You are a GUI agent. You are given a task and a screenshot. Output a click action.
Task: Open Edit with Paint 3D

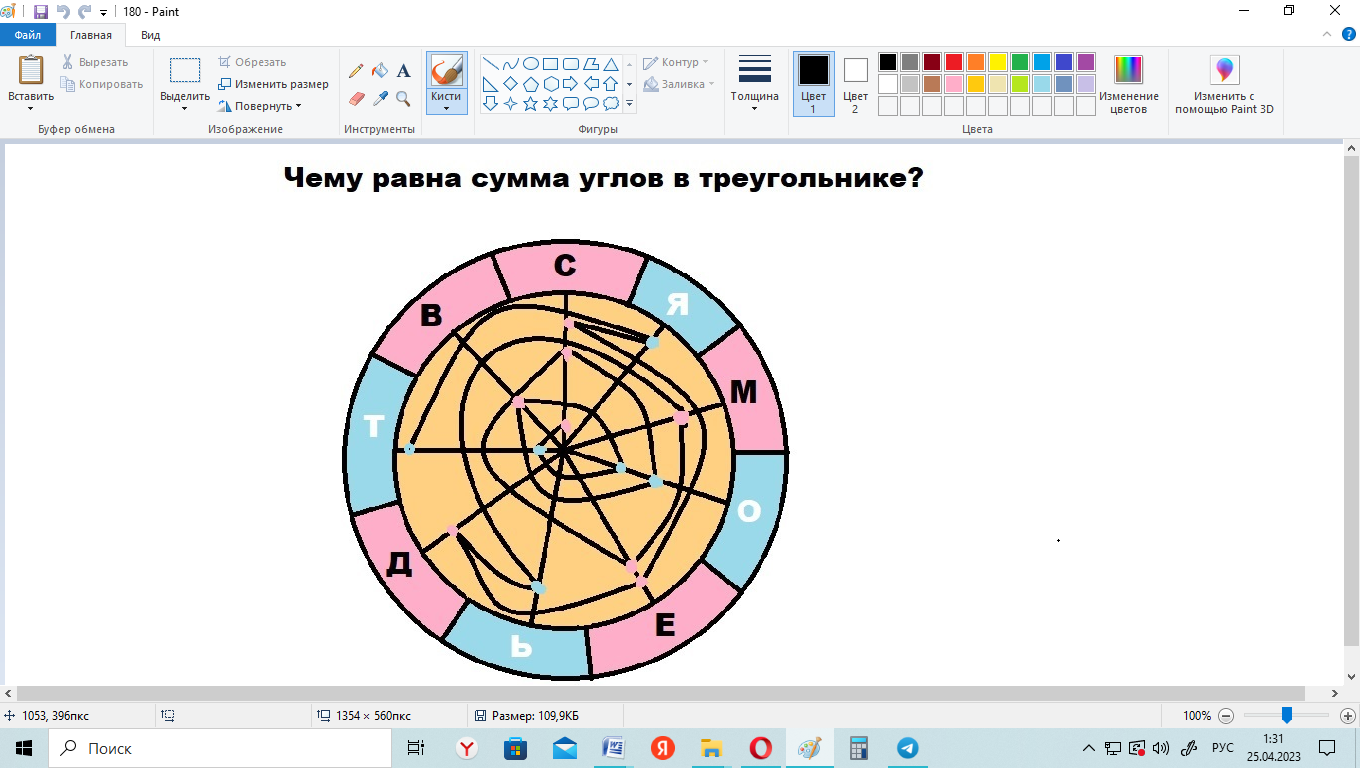click(1223, 84)
